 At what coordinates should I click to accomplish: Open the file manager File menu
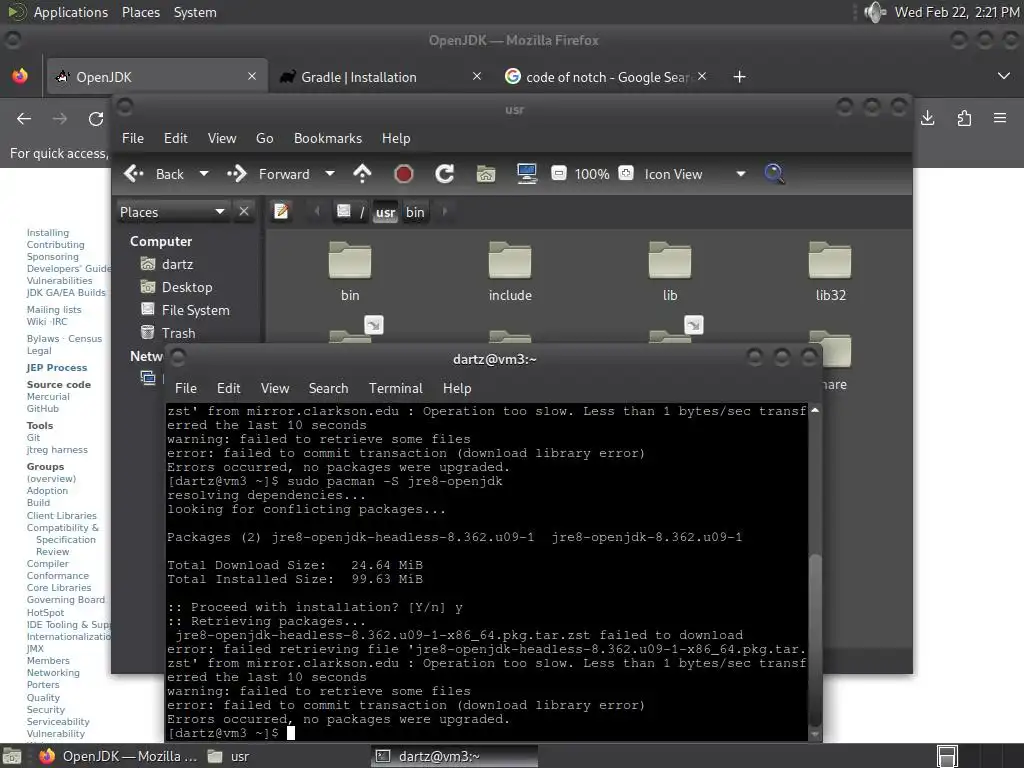point(133,138)
